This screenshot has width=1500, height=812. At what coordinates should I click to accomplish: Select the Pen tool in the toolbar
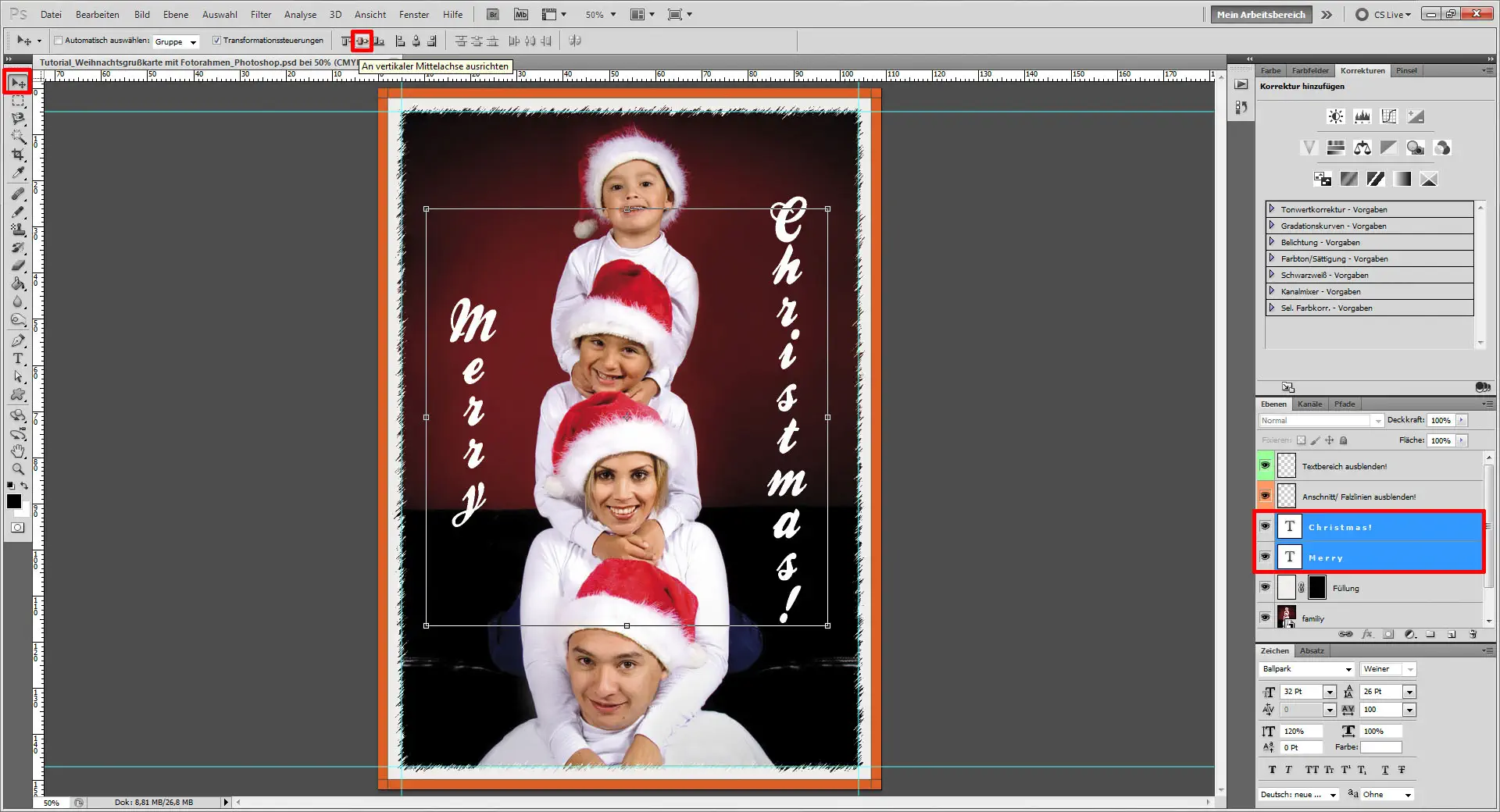17,341
